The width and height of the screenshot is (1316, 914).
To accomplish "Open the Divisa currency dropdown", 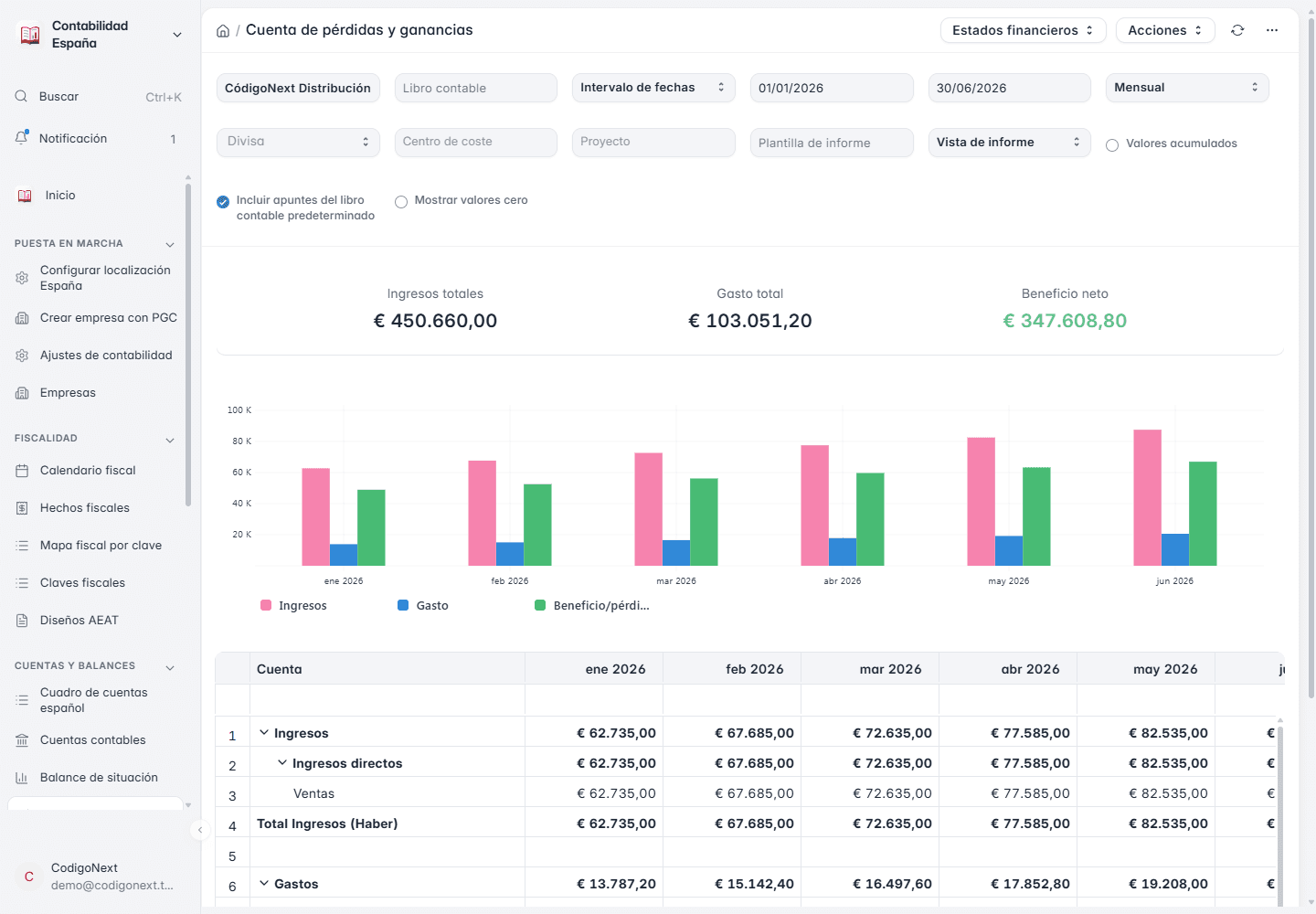I will coord(298,142).
